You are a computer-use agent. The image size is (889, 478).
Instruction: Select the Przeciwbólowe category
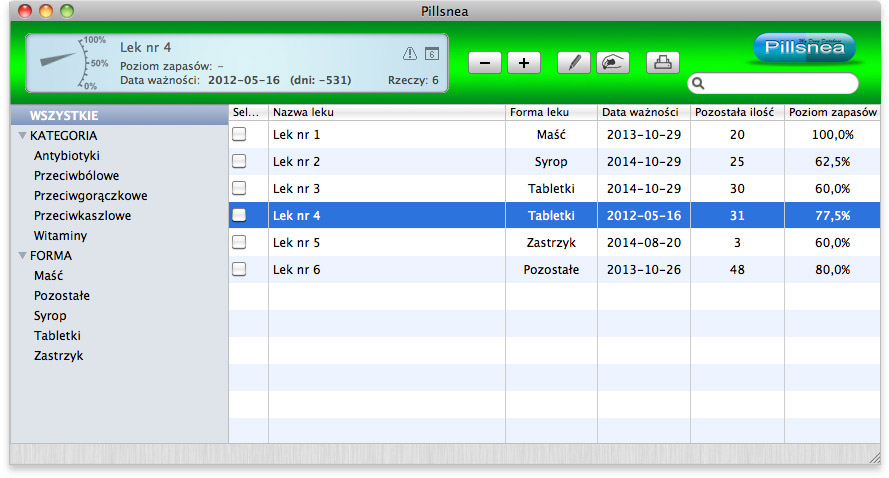click(76, 176)
